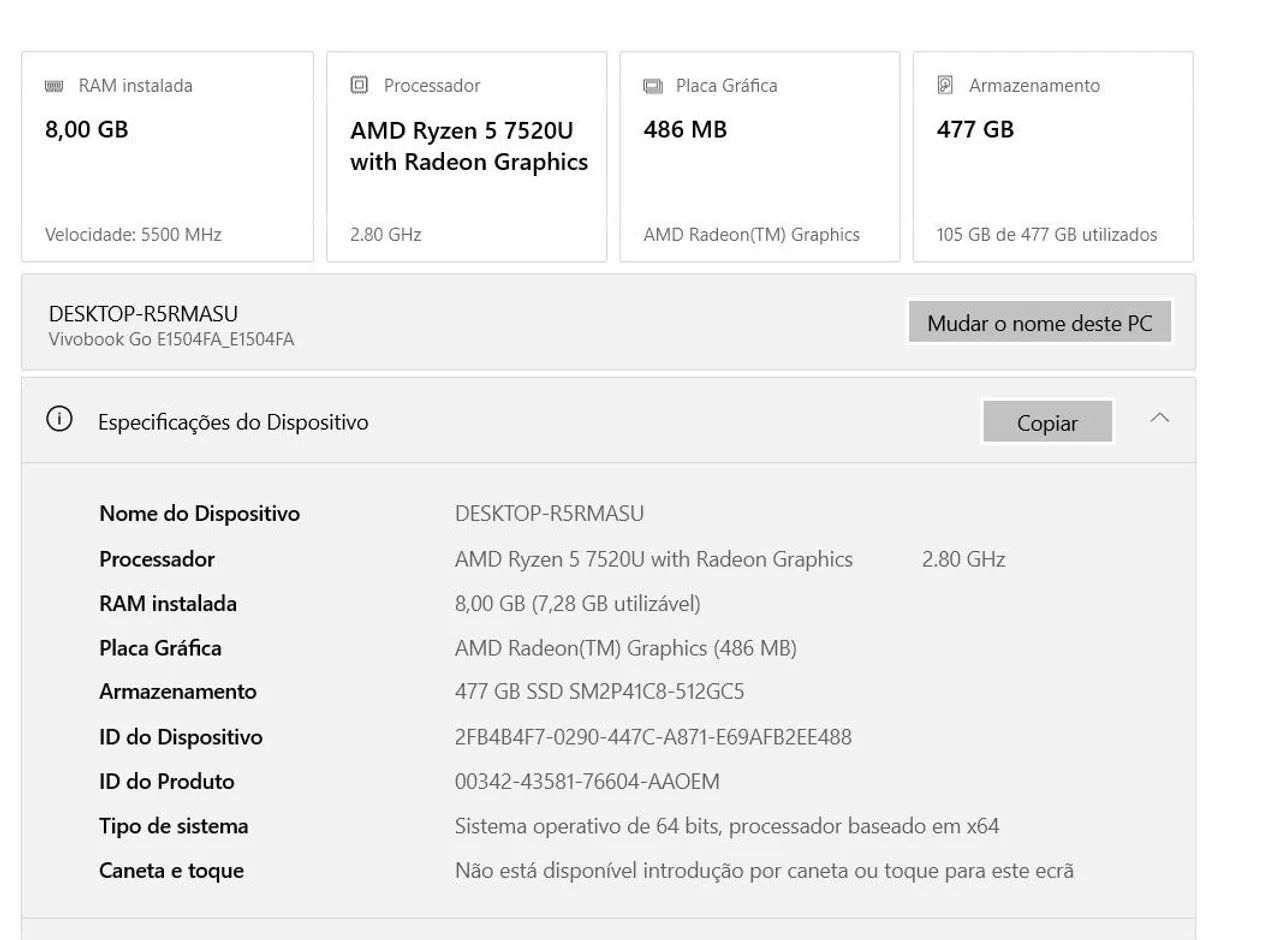
Task: Open the AMD Ryzen 5 7520U processor card
Action: click(466, 157)
